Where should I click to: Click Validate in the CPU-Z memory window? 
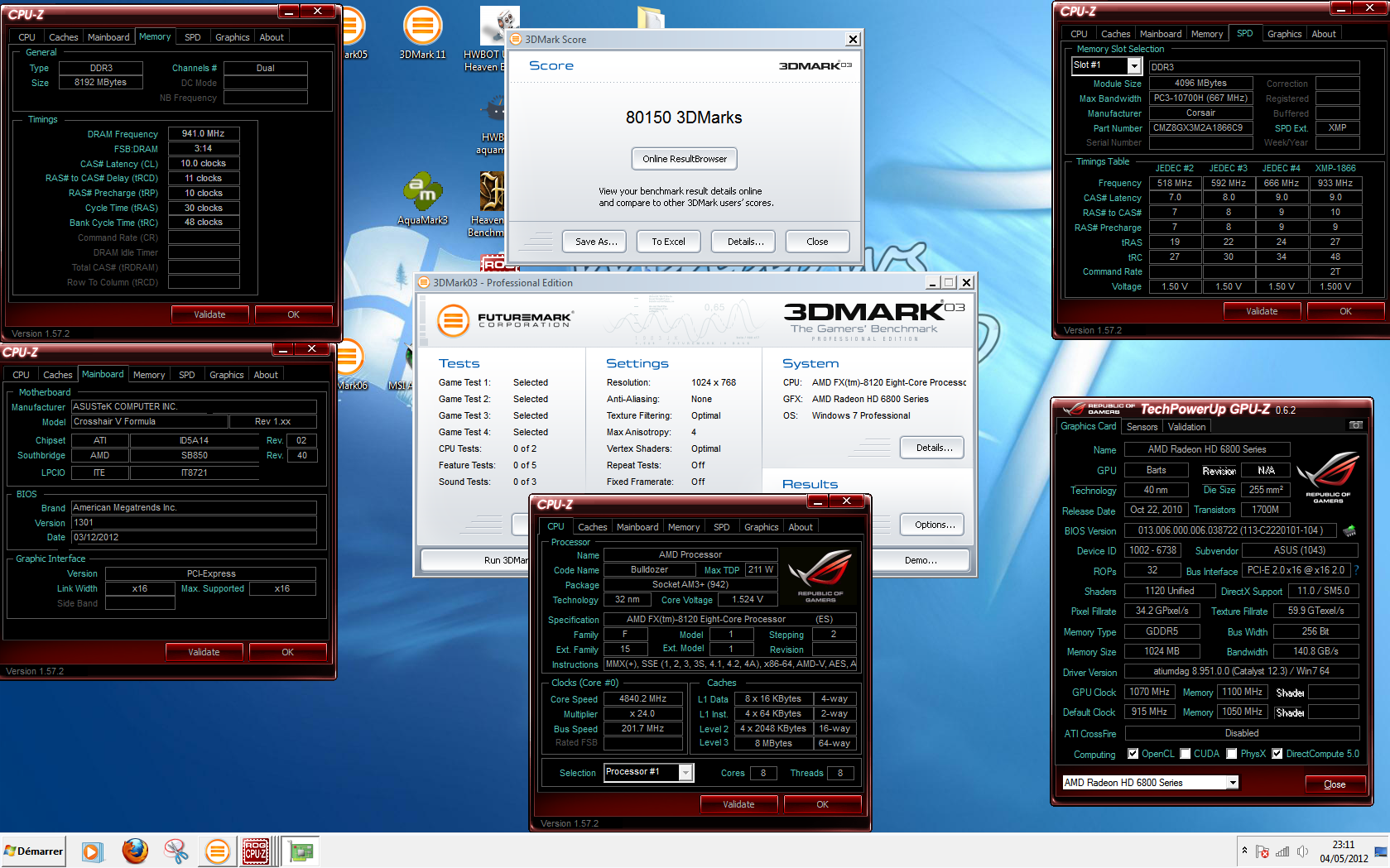point(209,314)
